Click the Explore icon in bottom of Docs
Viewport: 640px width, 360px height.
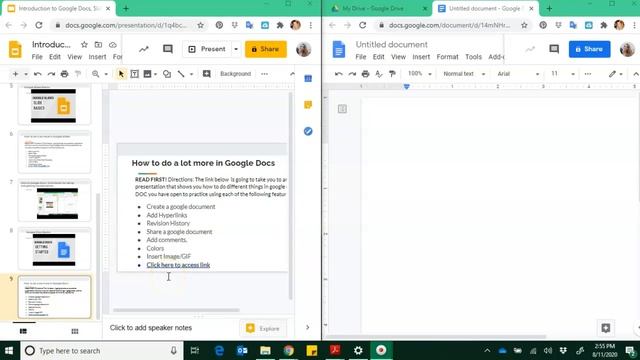[x=606, y=328]
